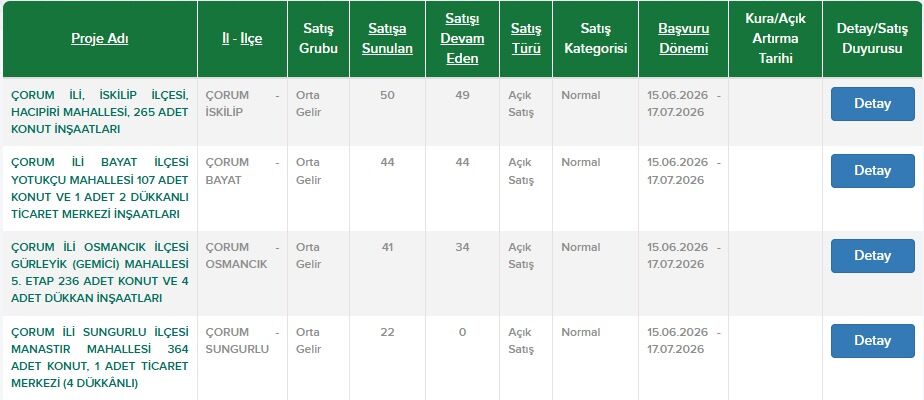Viewport: 924px width, 400px height.
Task: Click the Kura/Açık Artırma Tarihi header
Action: [x=776, y=38]
